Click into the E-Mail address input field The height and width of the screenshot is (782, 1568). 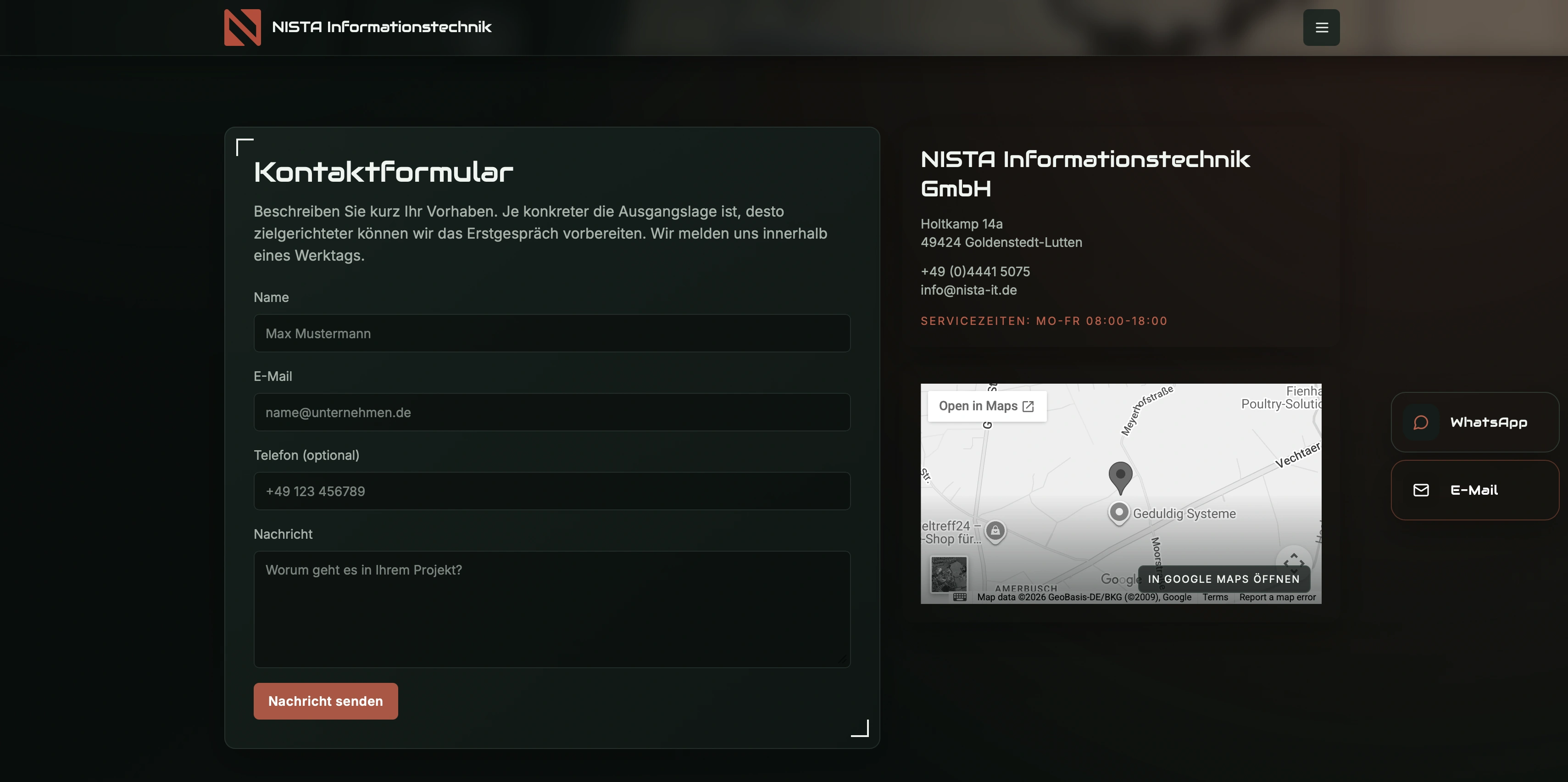pos(551,412)
